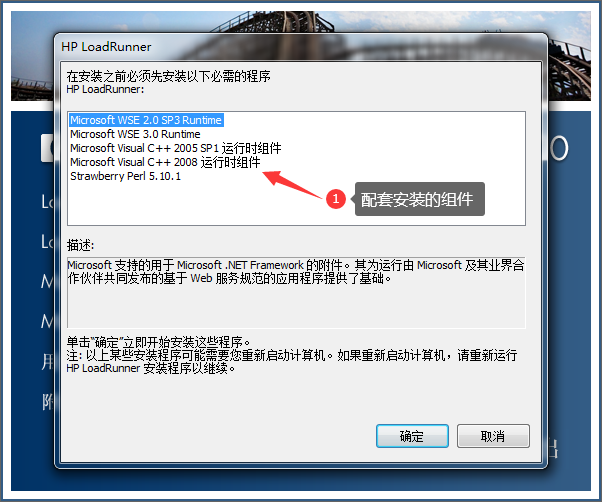Click the 在安装之前必须先安装 heading text
This screenshot has width=602, height=502.
(168, 76)
